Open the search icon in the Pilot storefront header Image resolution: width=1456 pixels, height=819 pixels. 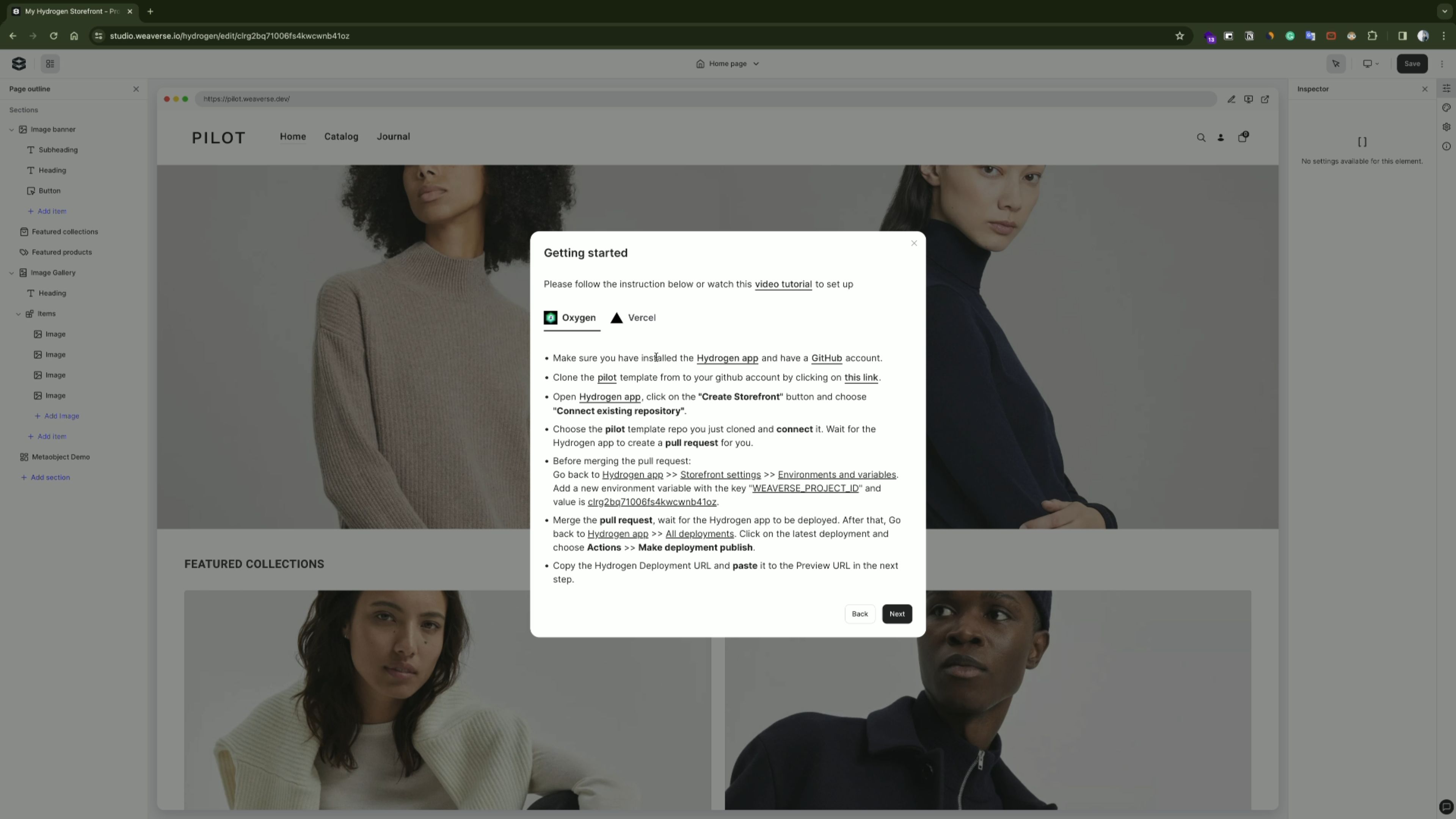(x=1201, y=137)
